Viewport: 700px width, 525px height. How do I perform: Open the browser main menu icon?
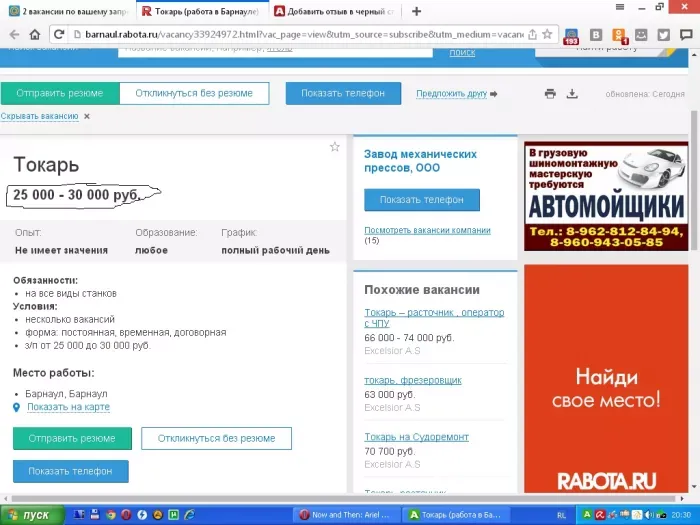click(x=620, y=7)
